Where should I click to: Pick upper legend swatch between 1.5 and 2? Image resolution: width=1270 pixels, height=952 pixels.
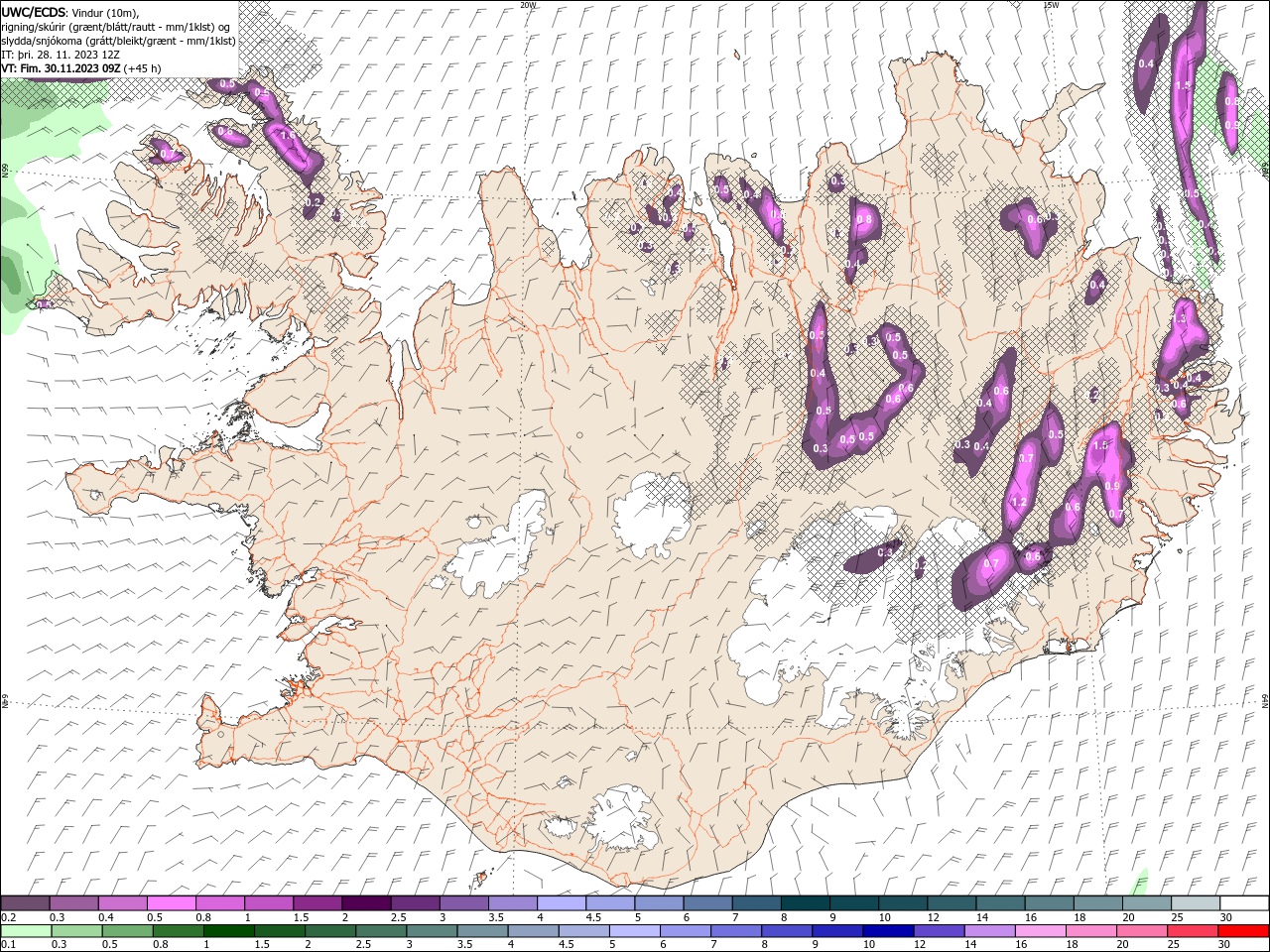pyautogui.click(x=317, y=903)
